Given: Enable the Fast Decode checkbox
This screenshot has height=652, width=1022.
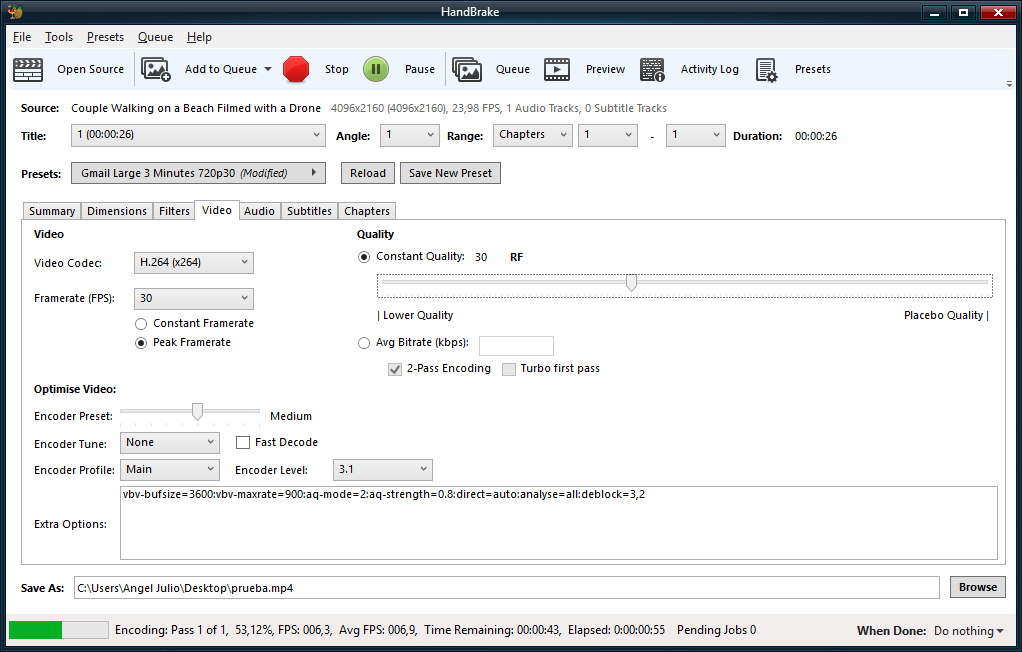Looking at the screenshot, I should tap(243, 442).
